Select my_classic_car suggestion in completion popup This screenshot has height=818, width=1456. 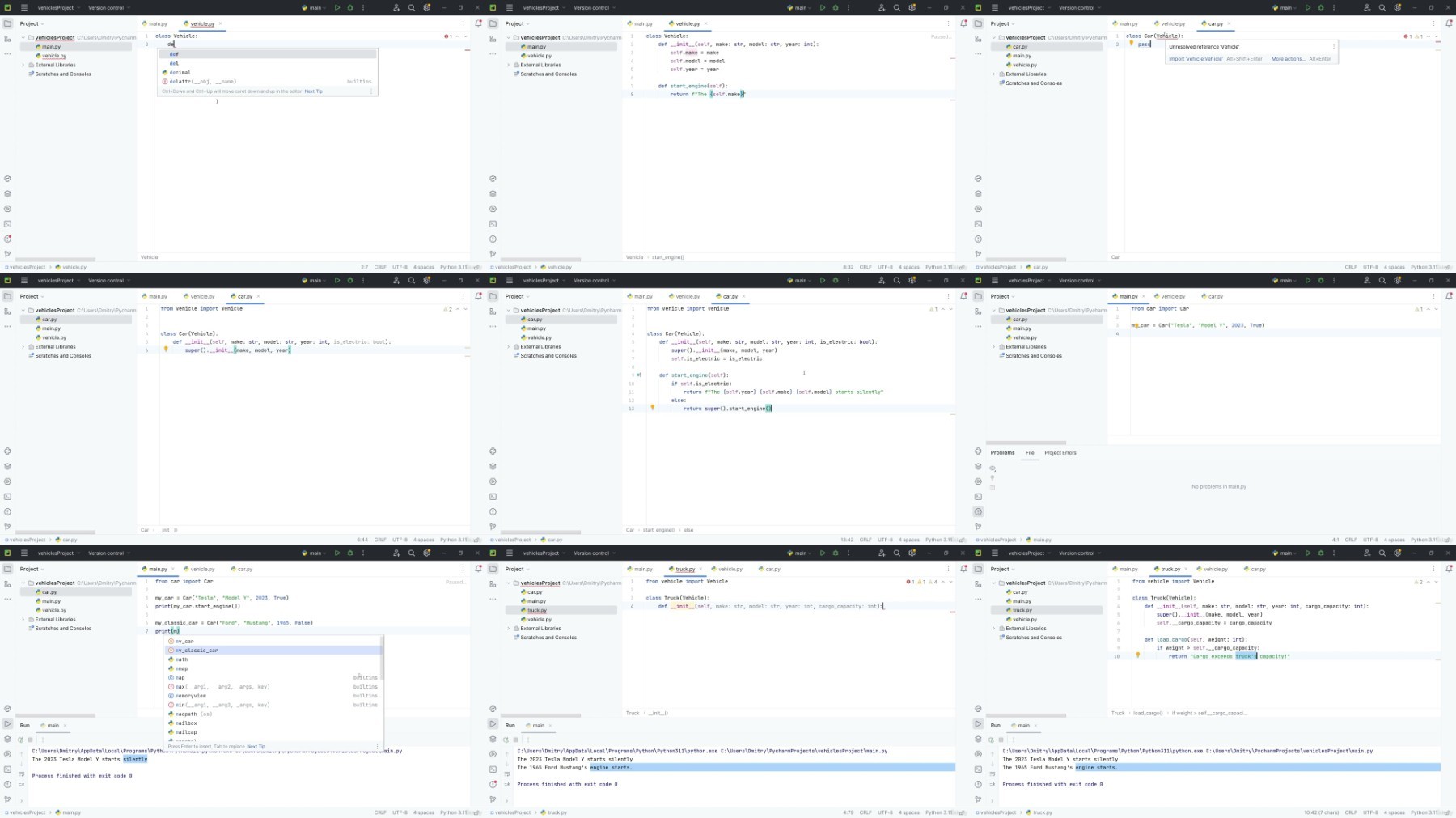click(197, 650)
